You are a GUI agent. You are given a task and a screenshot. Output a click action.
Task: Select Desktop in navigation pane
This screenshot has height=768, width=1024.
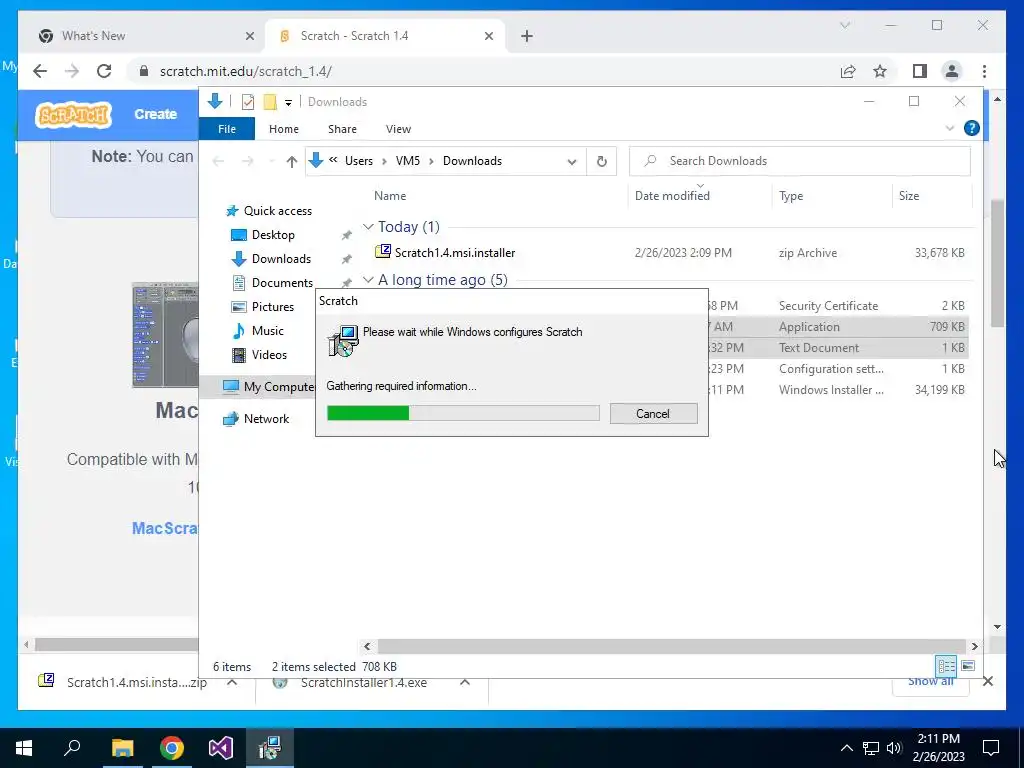(264, 235)
